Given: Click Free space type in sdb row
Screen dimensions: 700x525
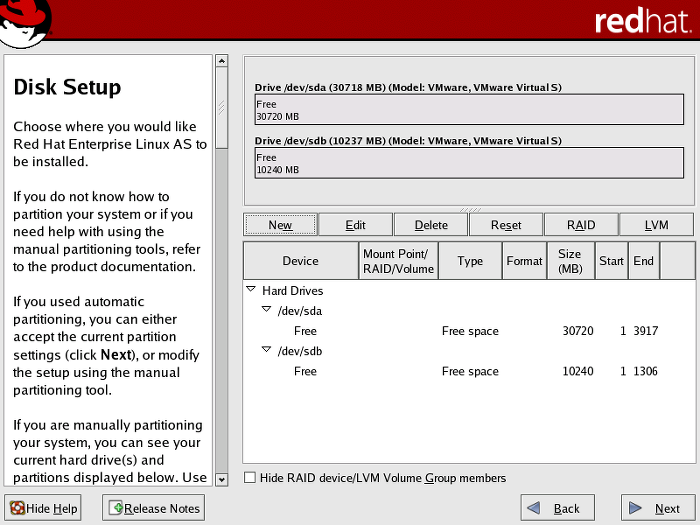Looking at the screenshot, I should pos(470,371).
